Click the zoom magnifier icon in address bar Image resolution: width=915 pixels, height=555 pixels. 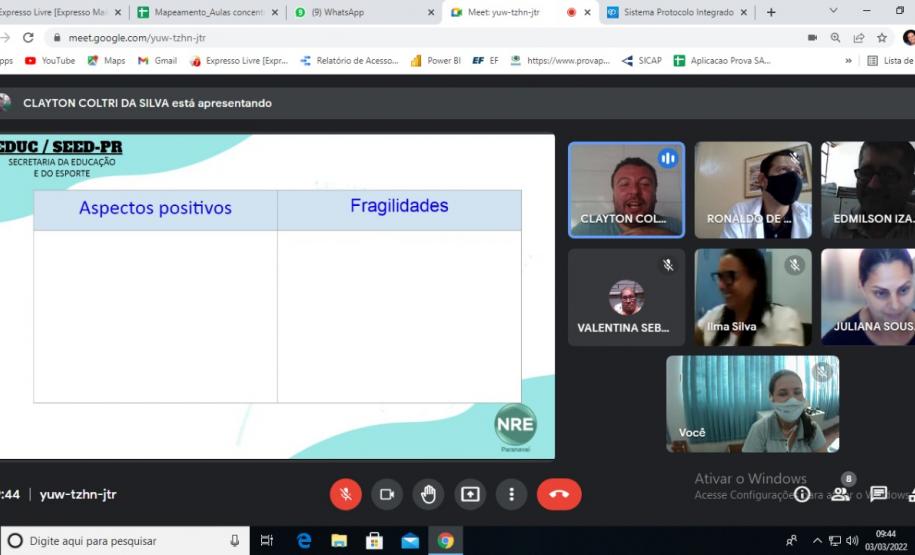tap(835, 38)
